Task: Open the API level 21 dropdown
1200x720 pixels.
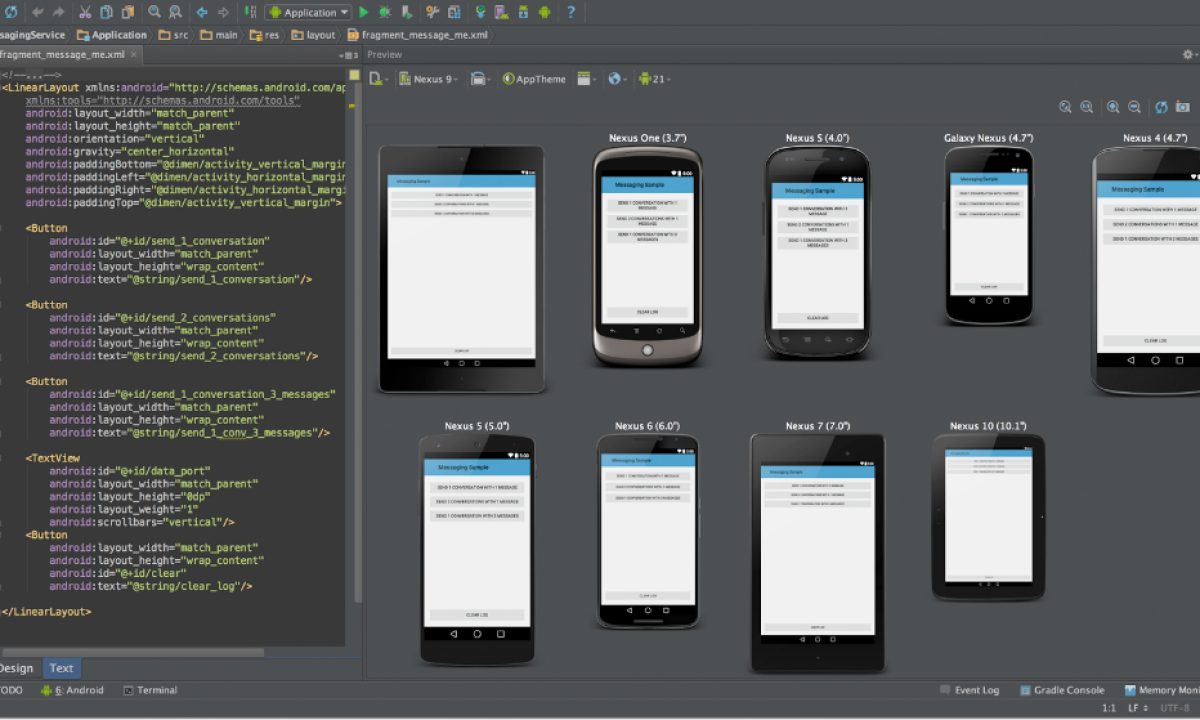Action: tap(654, 79)
